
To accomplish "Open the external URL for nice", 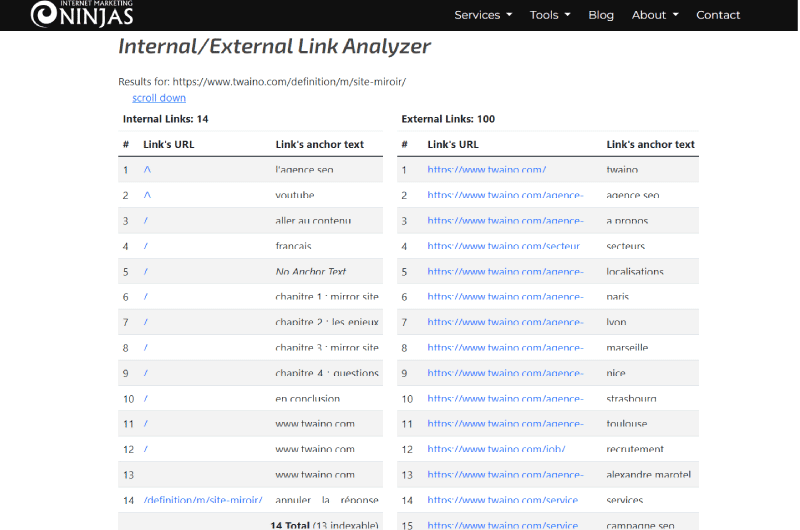I will pyautogui.click(x=505, y=373).
